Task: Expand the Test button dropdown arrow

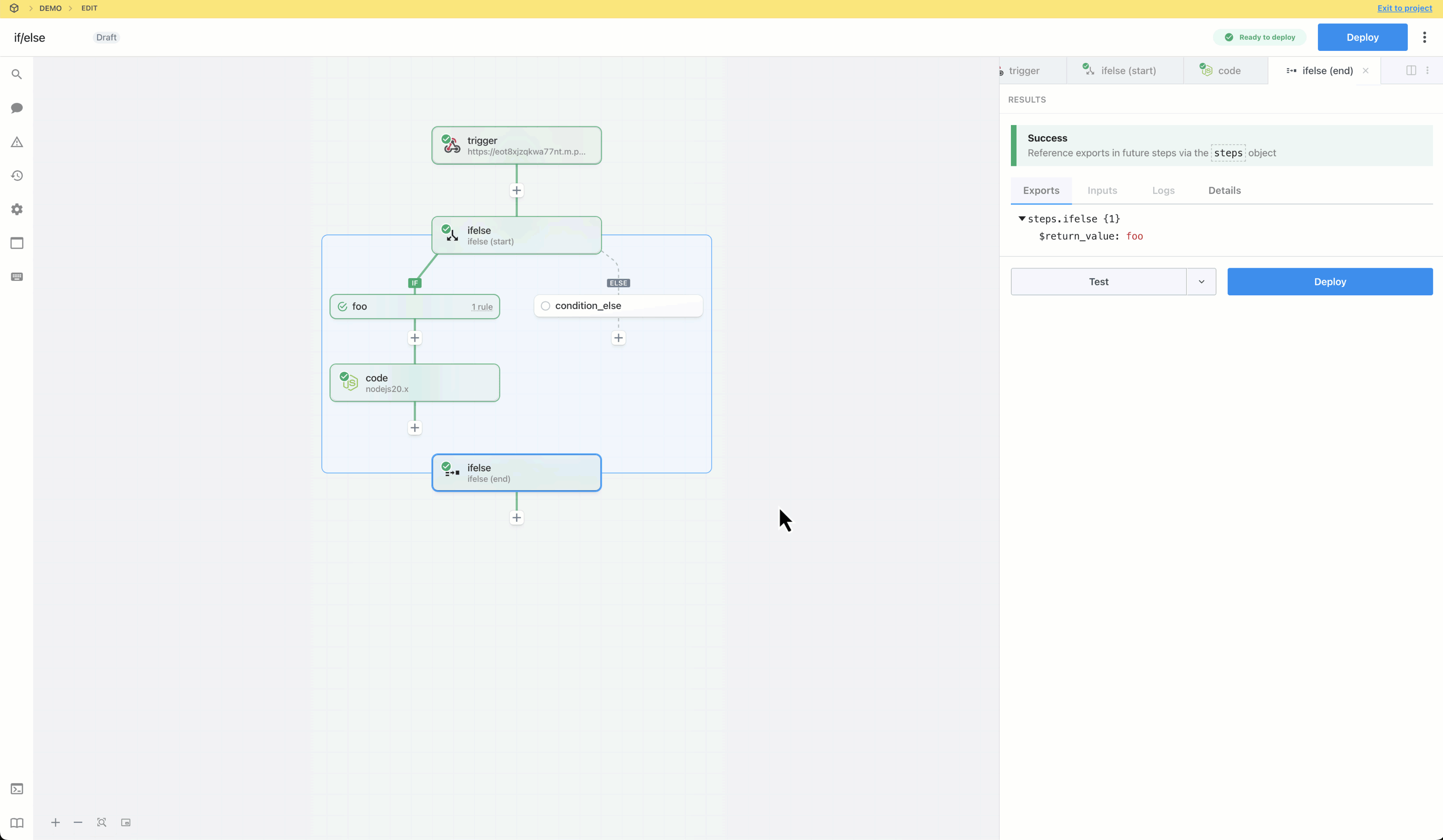Action: click(x=1201, y=282)
